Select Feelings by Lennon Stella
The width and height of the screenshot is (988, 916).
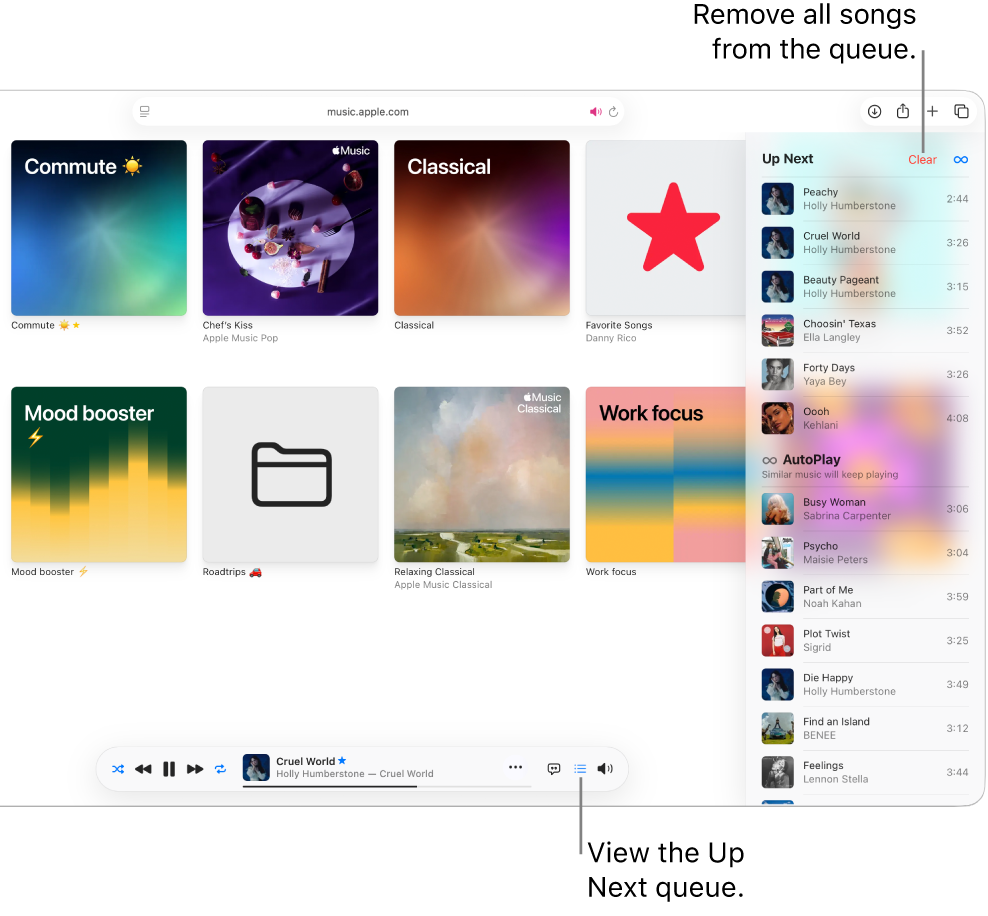[x=865, y=772]
